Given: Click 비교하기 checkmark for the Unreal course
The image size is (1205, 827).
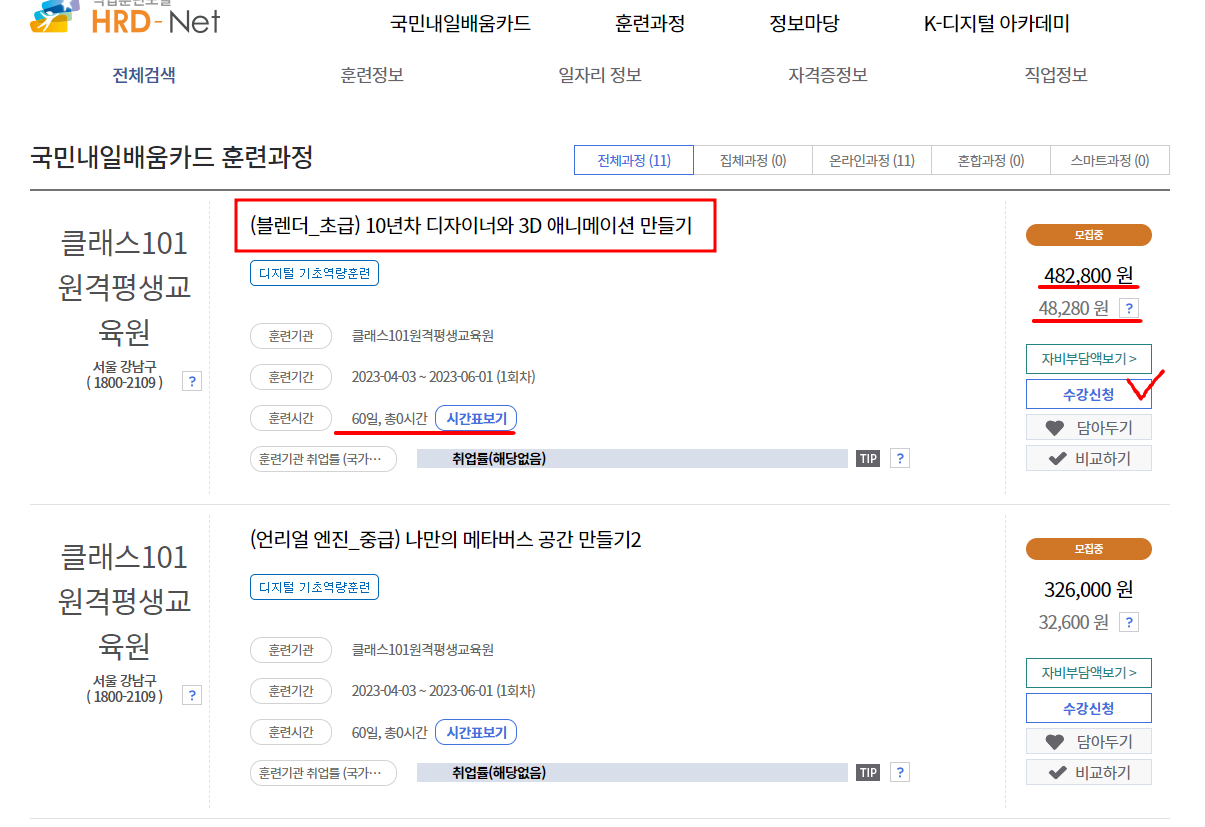Looking at the screenshot, I should [x=1089, y=772].
